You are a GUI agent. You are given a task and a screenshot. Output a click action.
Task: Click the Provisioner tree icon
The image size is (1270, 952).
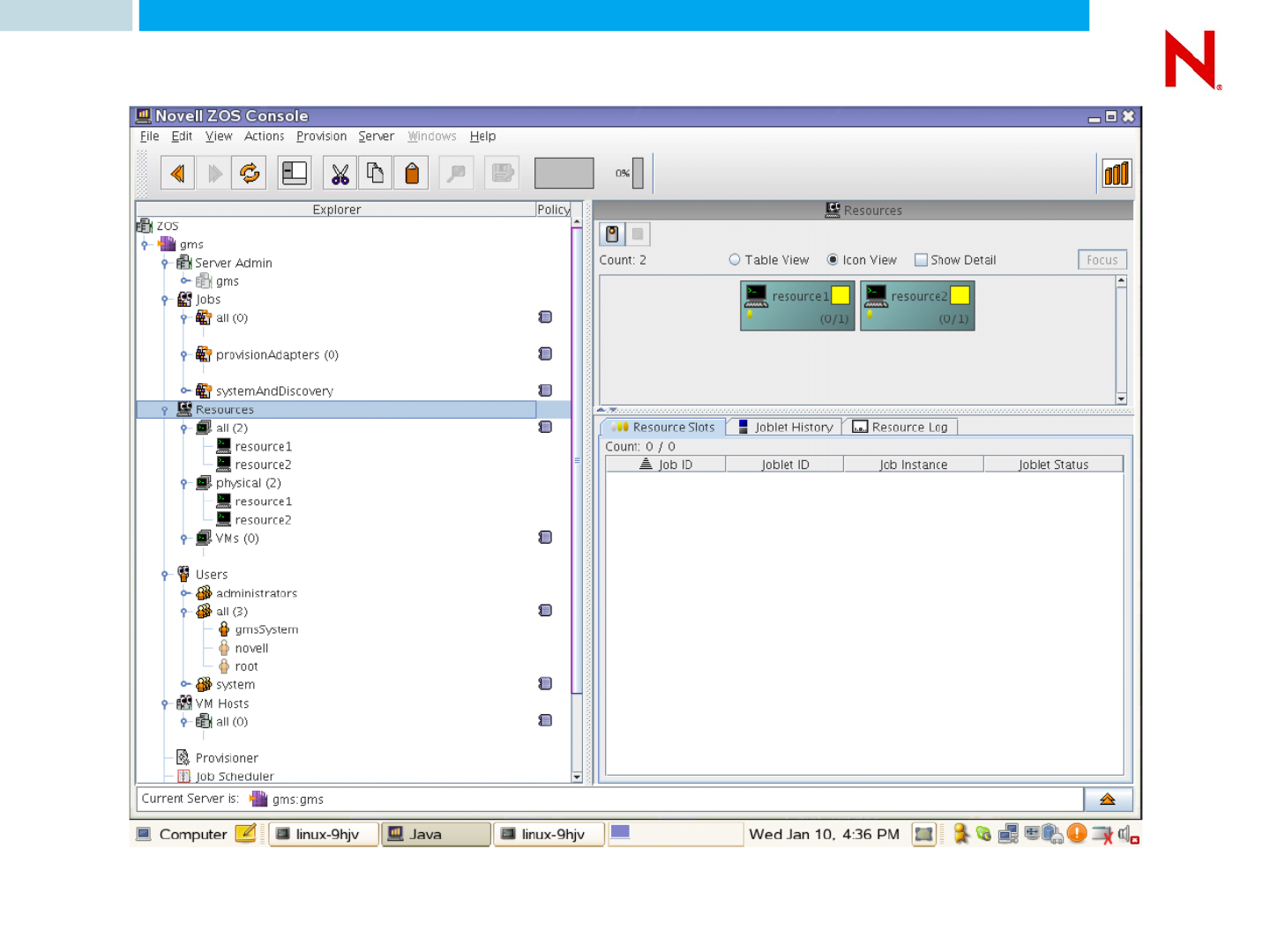(x=183, y=757)
